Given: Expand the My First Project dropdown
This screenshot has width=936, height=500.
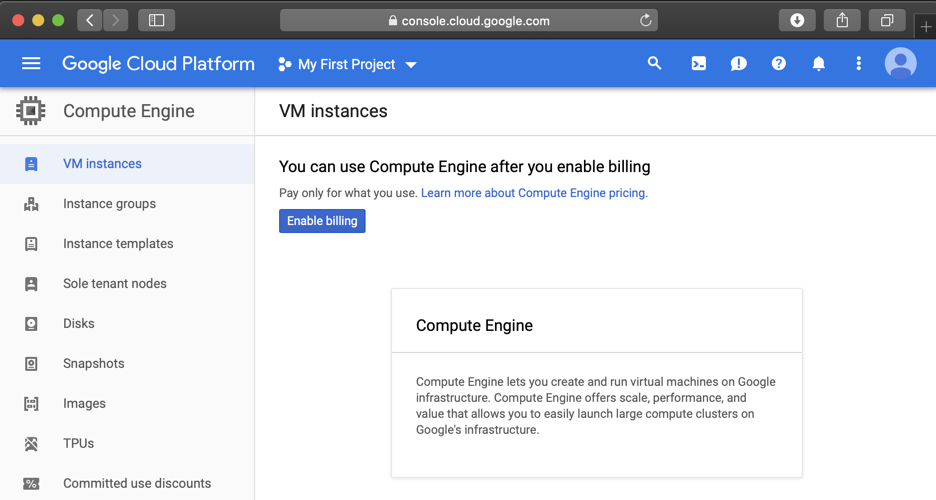Looking at the screenshot, I should point(347,64).
